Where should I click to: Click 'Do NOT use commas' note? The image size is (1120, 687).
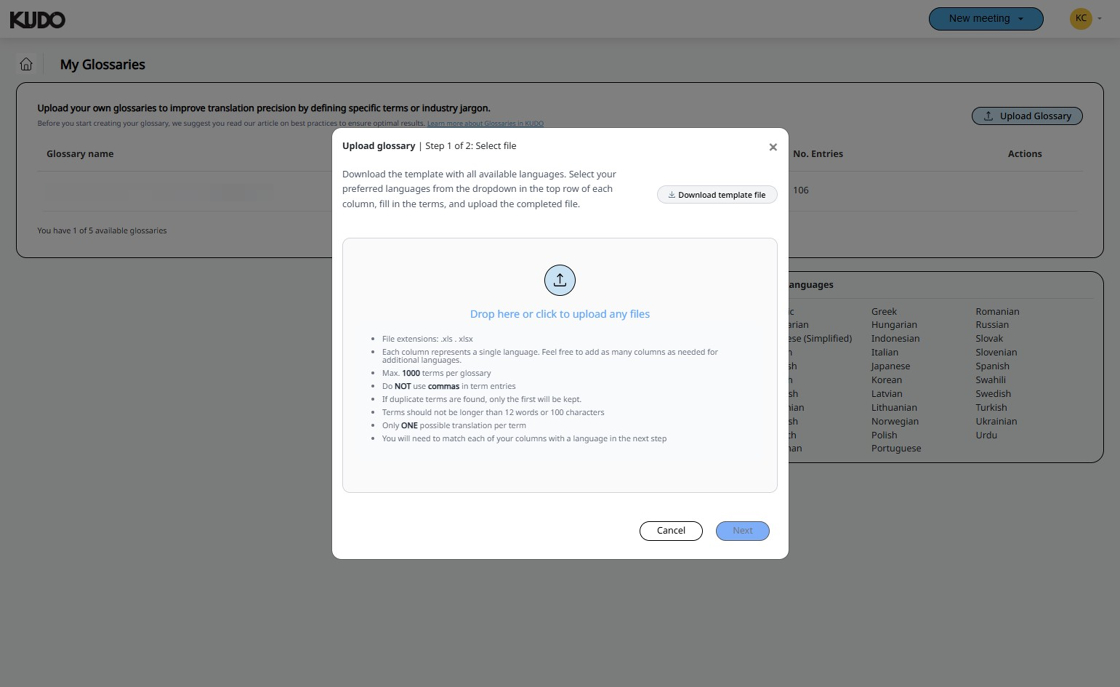click(449, 386)
